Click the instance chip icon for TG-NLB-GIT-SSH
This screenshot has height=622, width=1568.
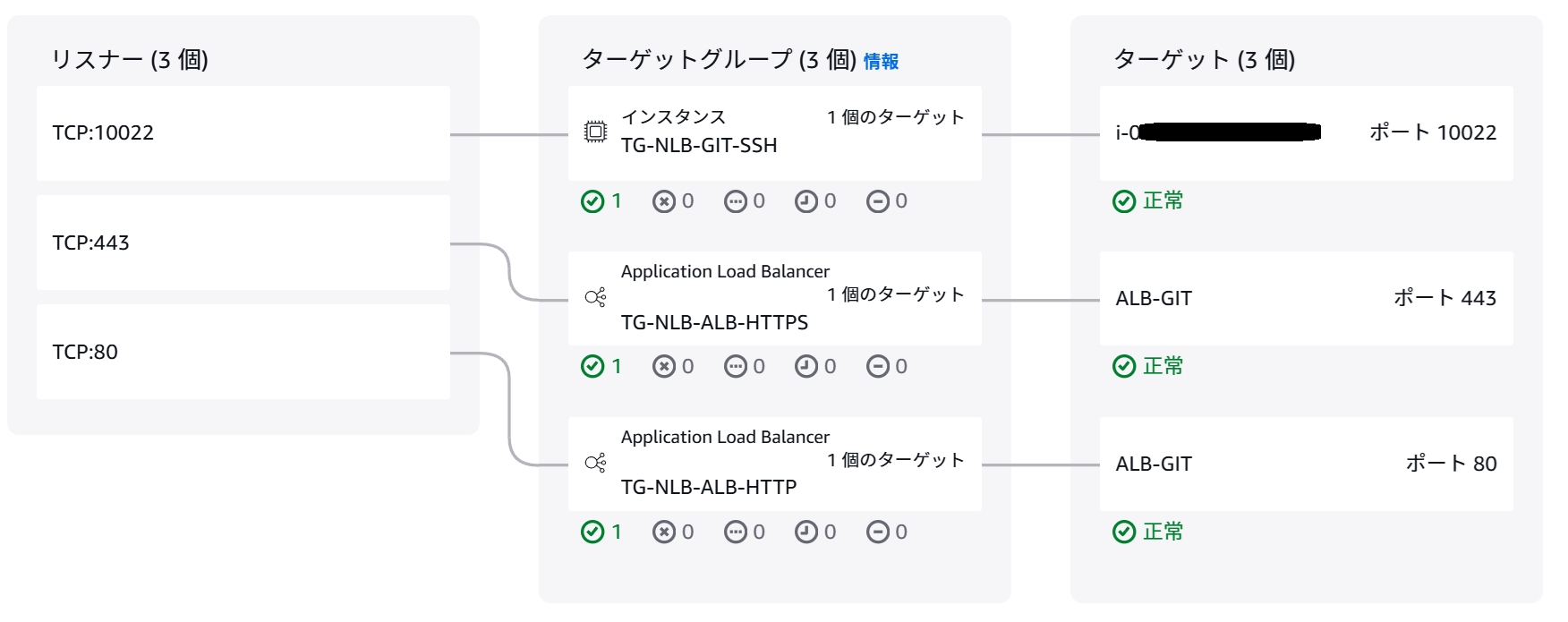tap(595, 132)
